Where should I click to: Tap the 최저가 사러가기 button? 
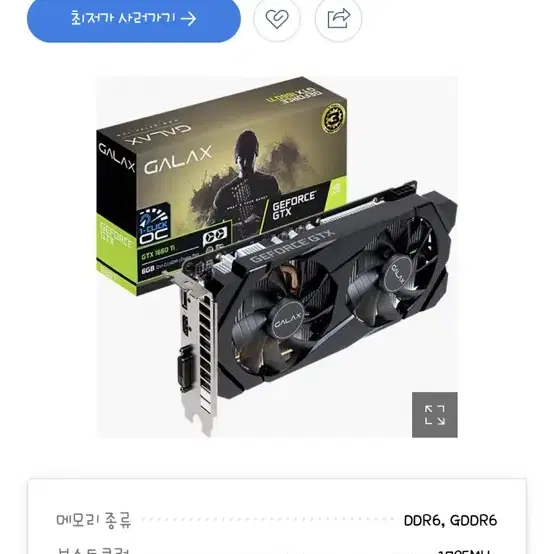pos(134,19)
